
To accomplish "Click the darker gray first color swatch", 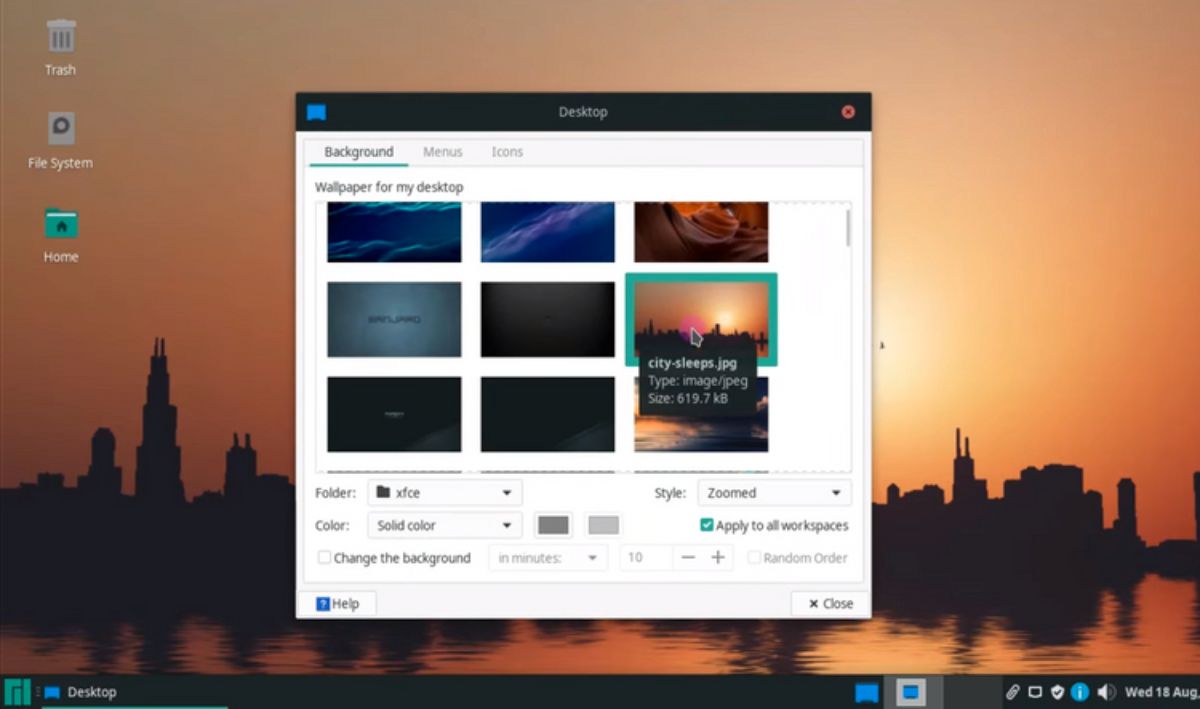I will [553, 525].
